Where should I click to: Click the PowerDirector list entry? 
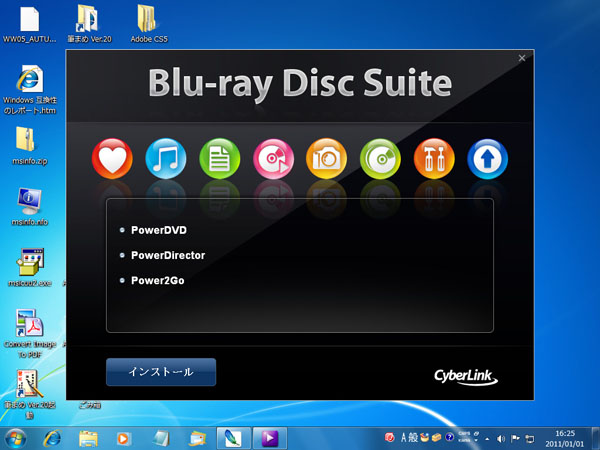pos(168,255)
